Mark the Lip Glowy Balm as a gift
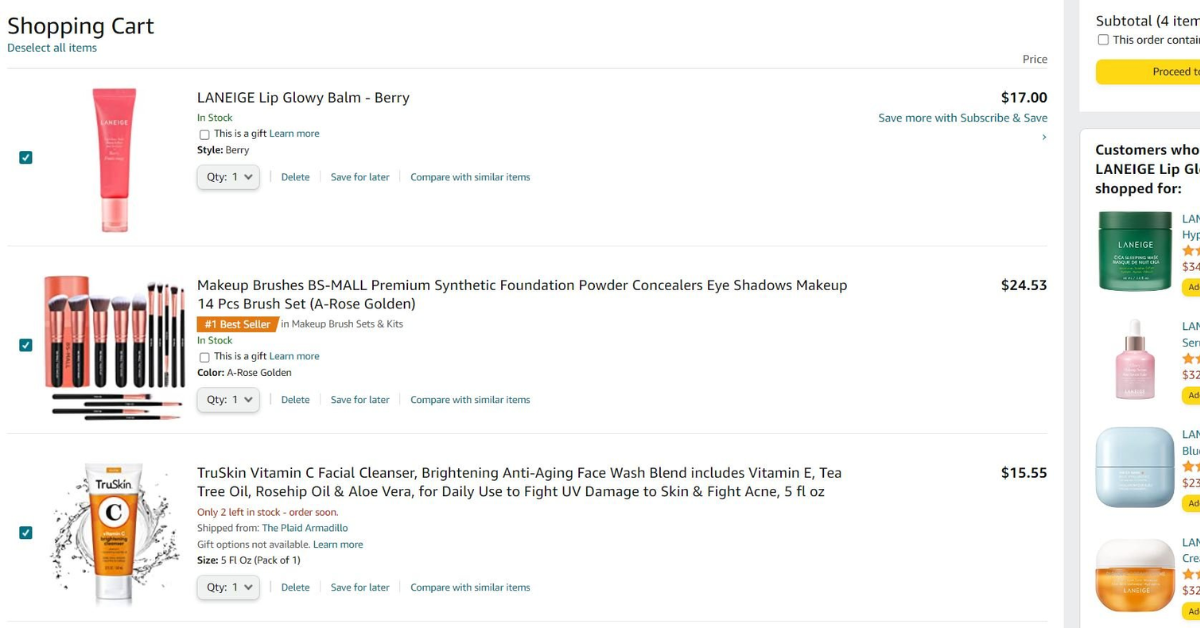This screenshot has height=628, width=1200. [205, 134]
